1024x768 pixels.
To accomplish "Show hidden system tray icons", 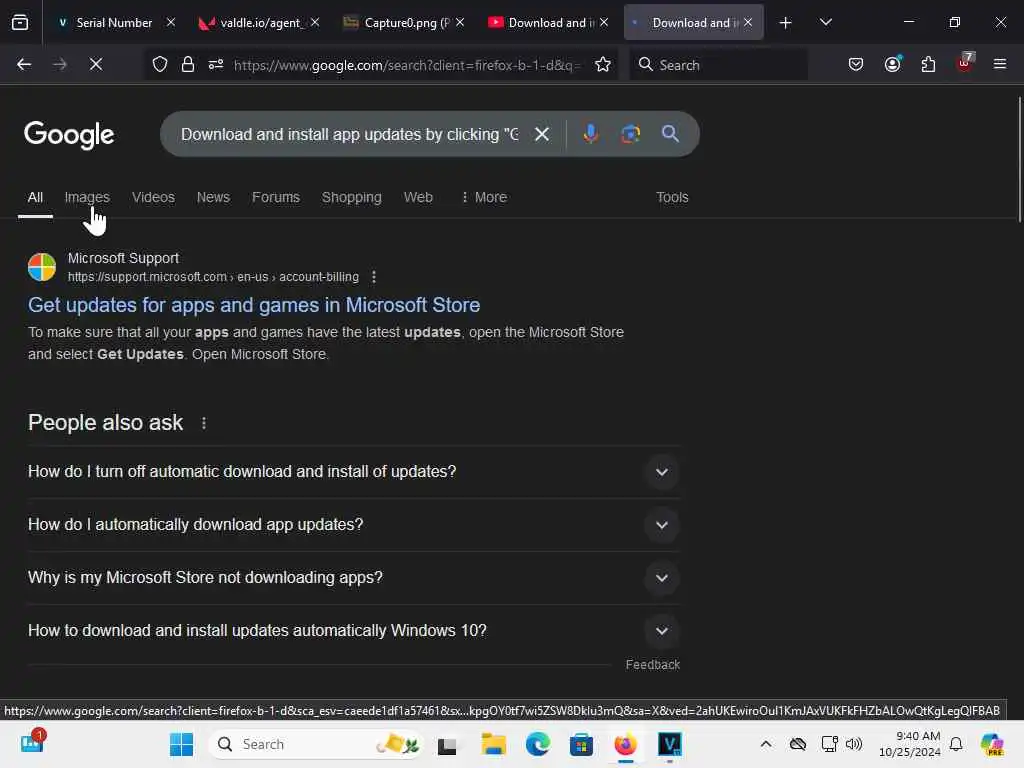I will pos(765,744).
